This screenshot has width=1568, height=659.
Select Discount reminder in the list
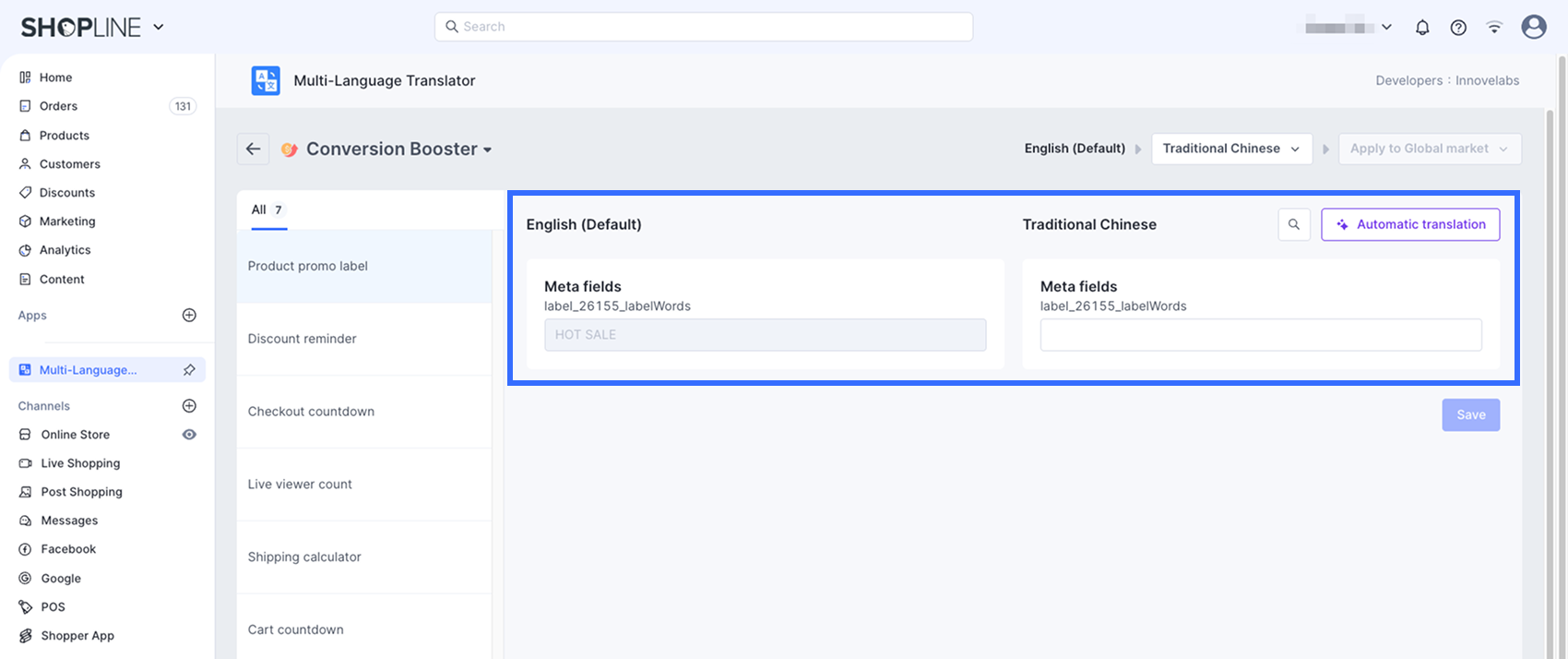[302, 339]
